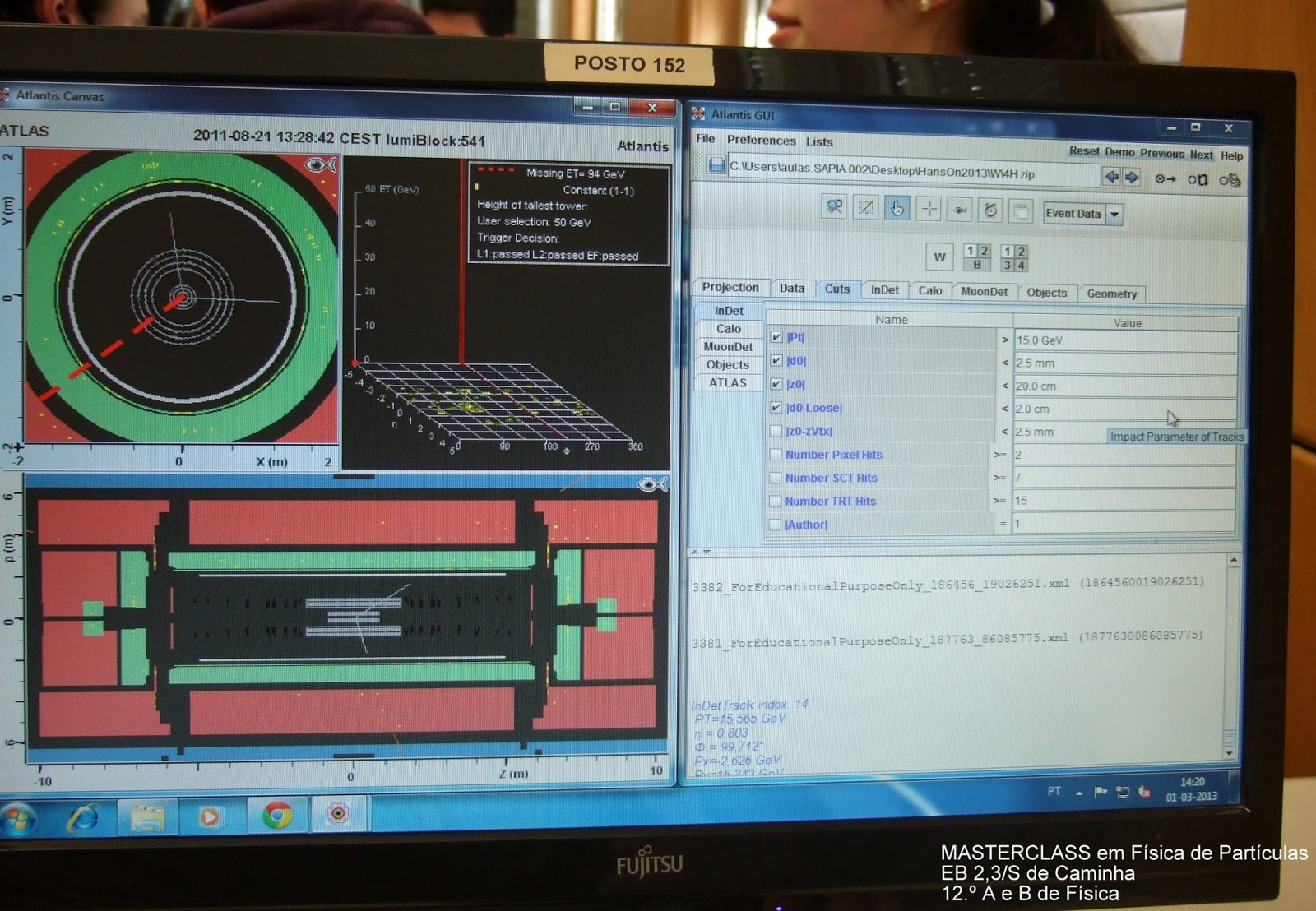This screenshot has width=1316, height=911.
Task: Select the rubberband selection tool
Action: [865, 208]
